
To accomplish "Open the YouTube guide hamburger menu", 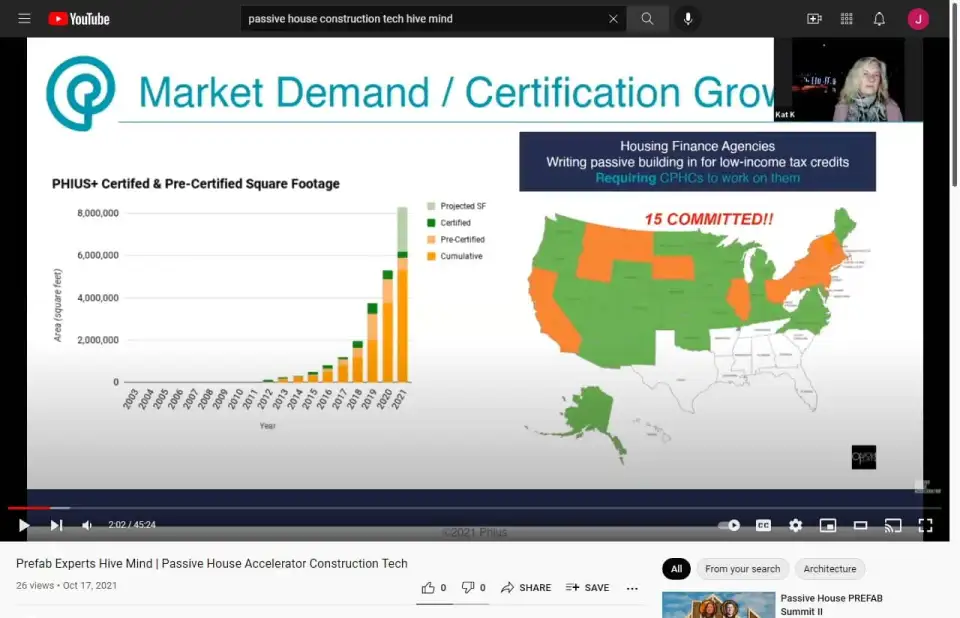I will point(24,19).
